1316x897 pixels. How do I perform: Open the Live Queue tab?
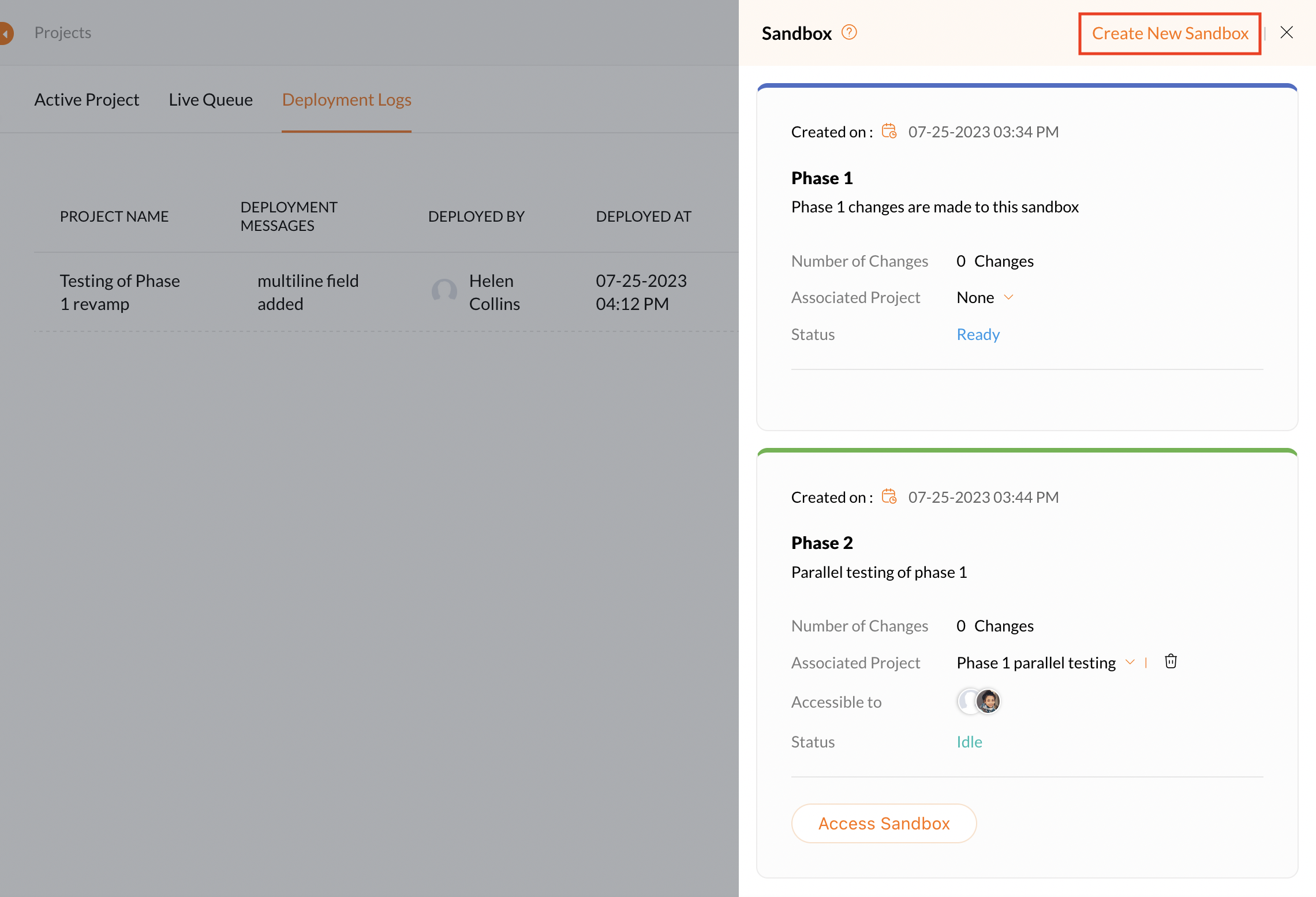point(211,100)
